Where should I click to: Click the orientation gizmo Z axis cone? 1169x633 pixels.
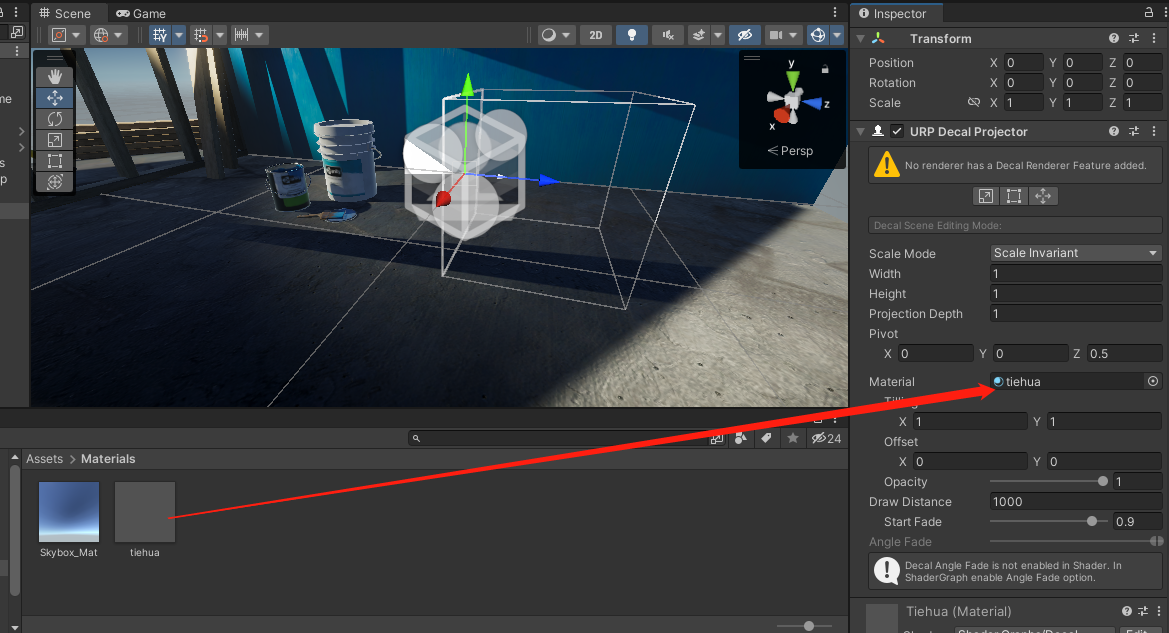point(813,104)
